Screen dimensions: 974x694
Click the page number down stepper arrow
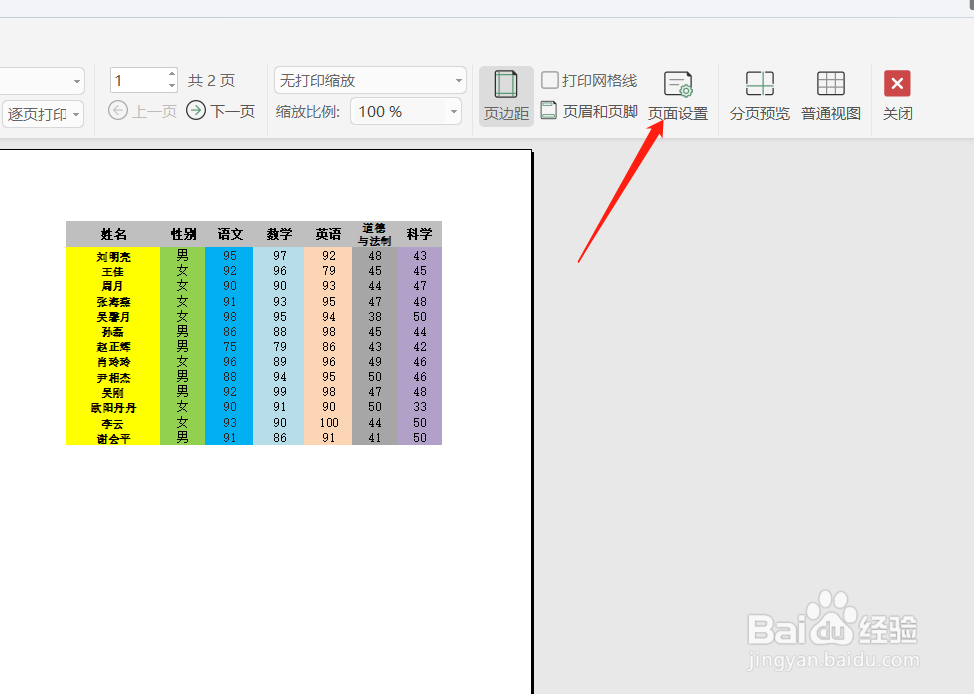pos(170,87)
